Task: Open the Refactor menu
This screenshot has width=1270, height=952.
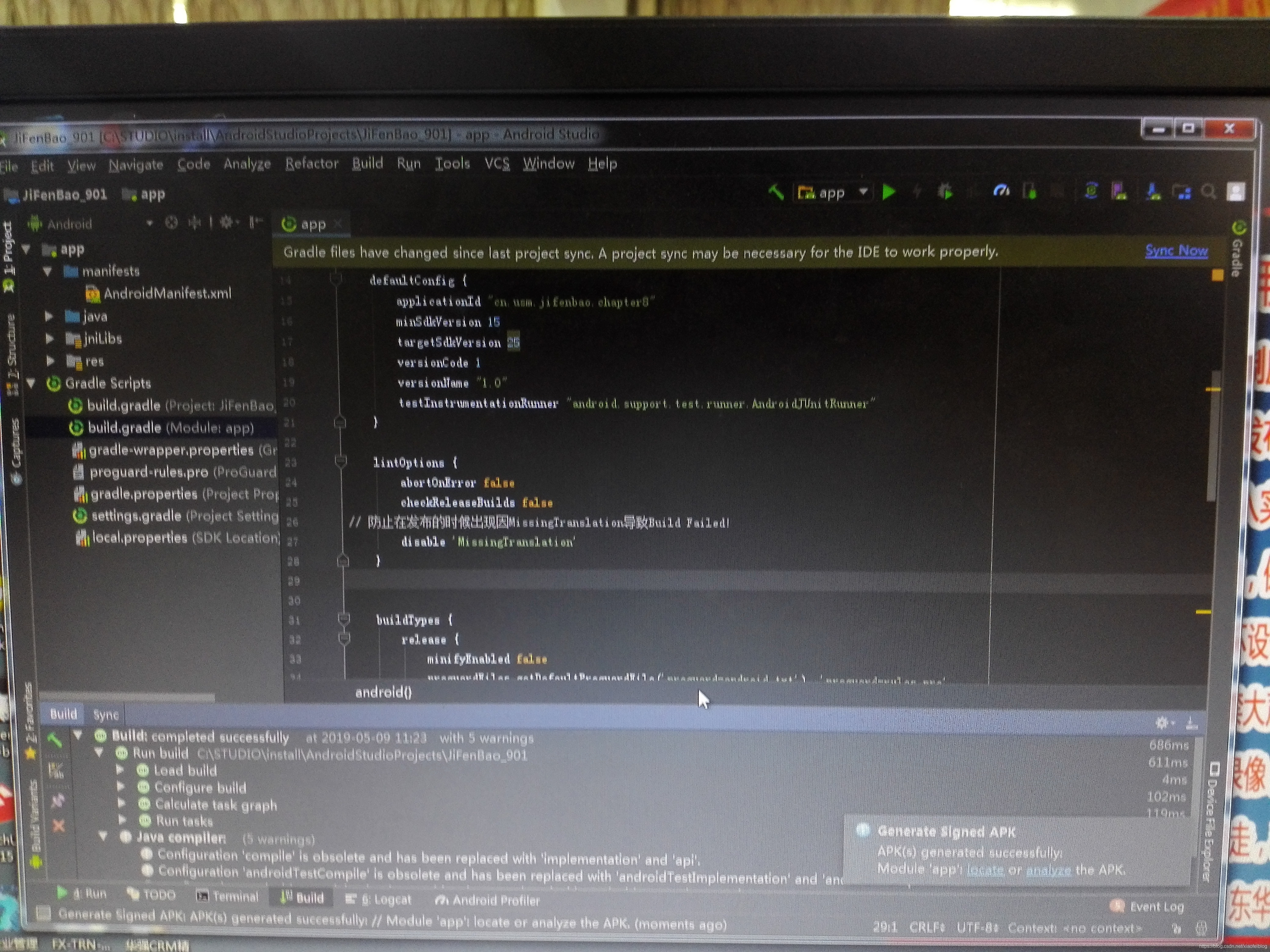Action: point(312,164)
